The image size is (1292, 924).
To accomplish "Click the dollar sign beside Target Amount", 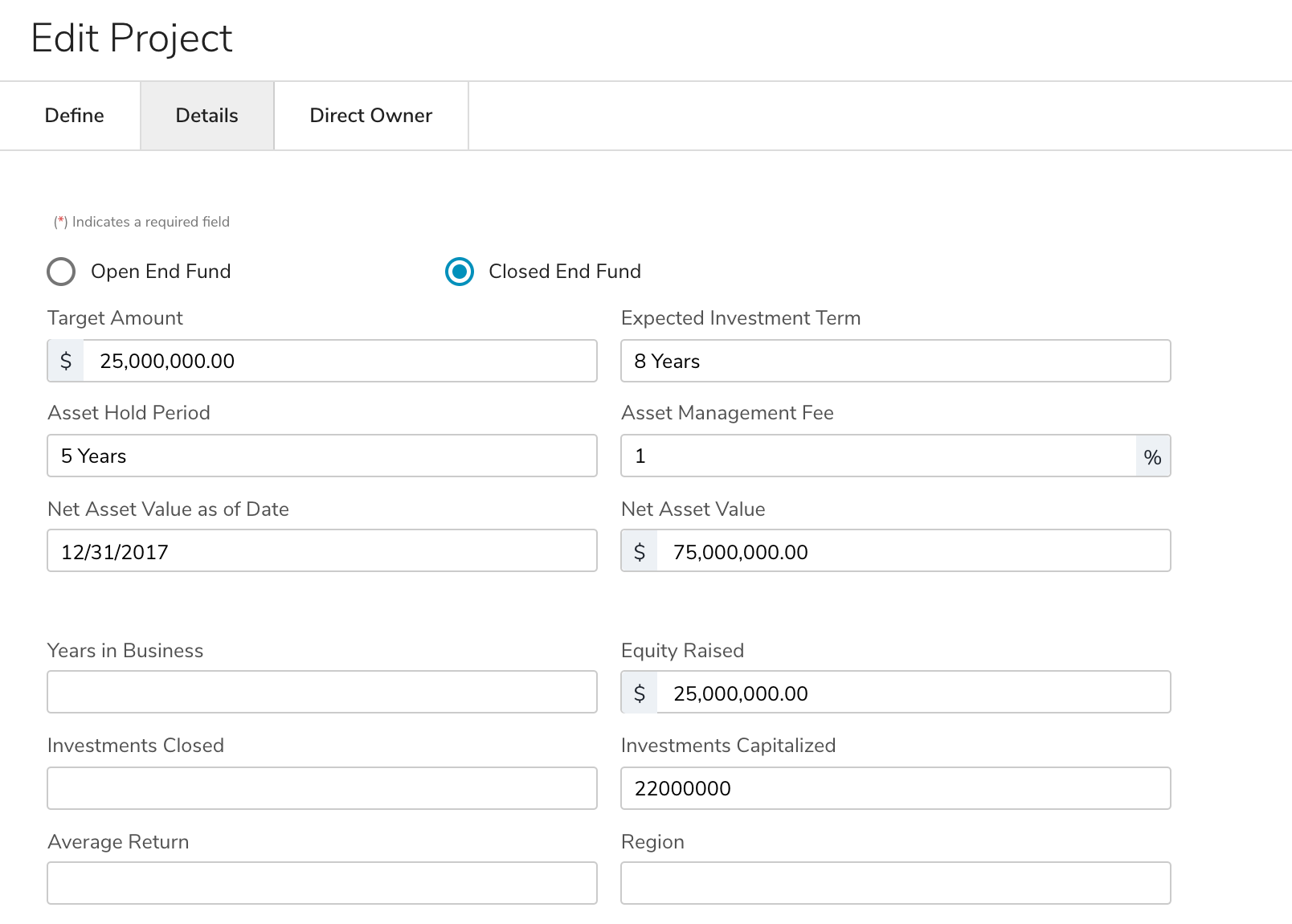I will pos(66,361).
